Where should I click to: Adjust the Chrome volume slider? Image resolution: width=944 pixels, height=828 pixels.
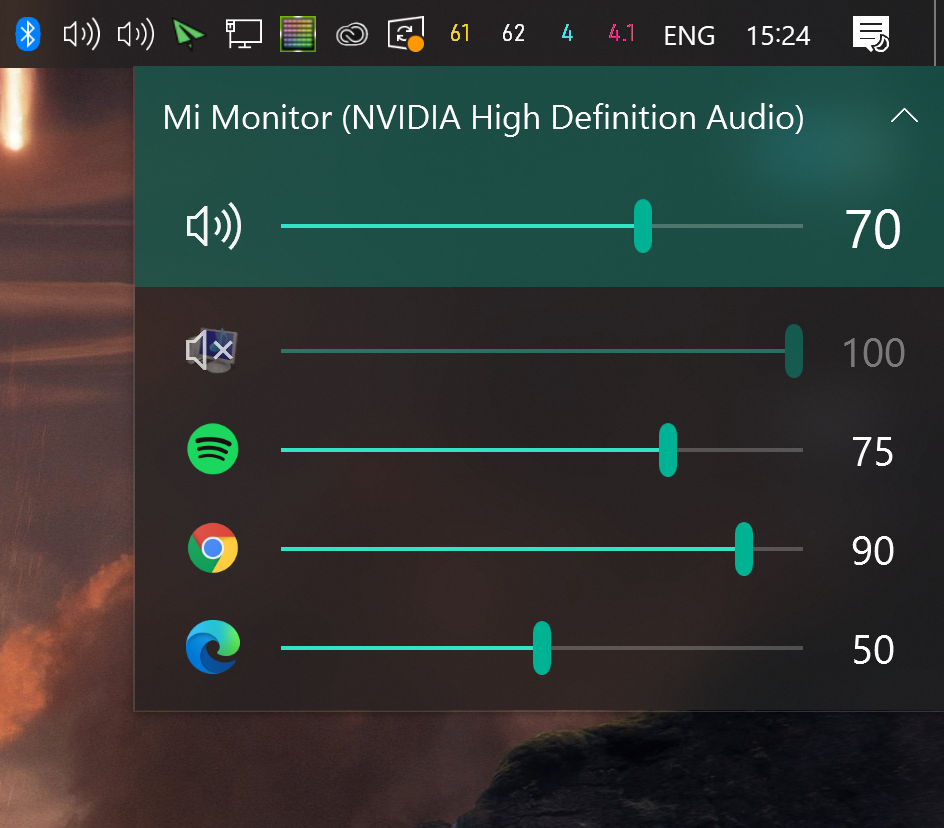tap(542, 549)
